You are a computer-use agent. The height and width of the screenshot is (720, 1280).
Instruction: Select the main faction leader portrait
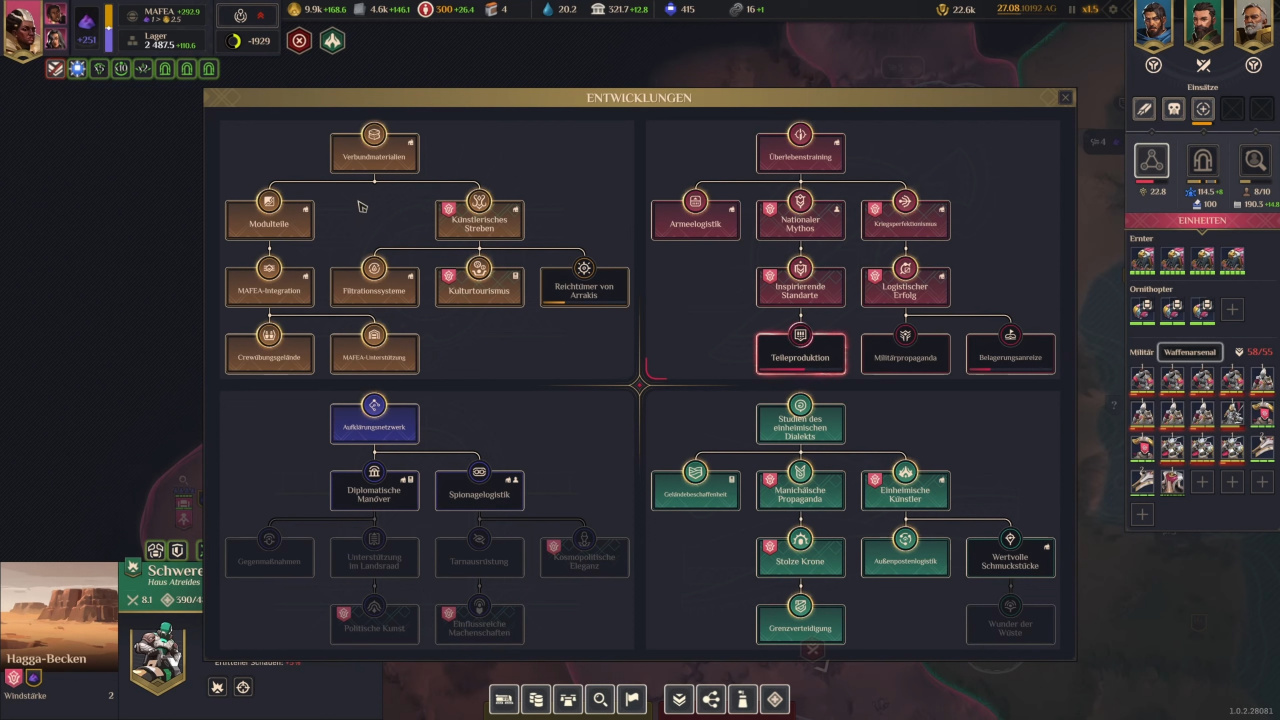(22, 29)
